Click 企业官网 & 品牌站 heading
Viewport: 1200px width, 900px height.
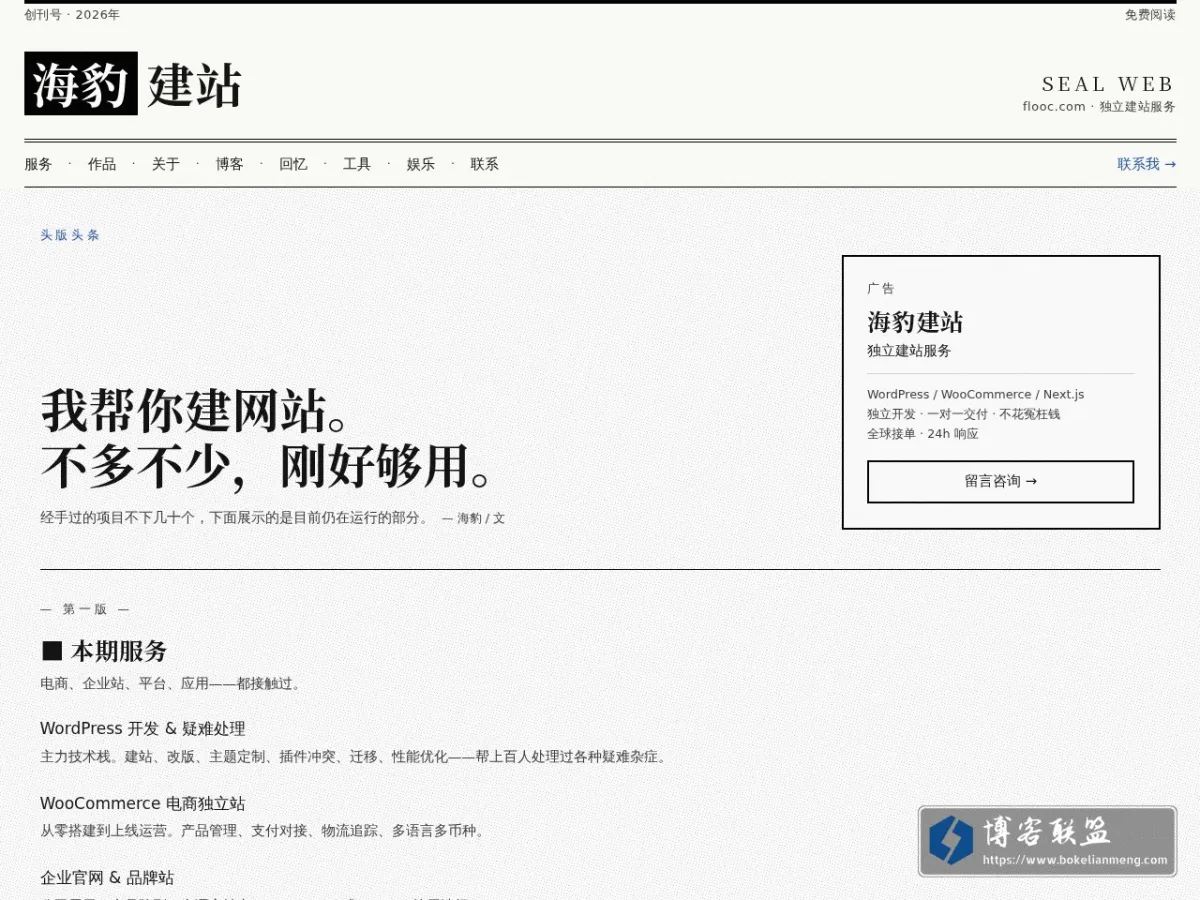click(x=107, y=877)
